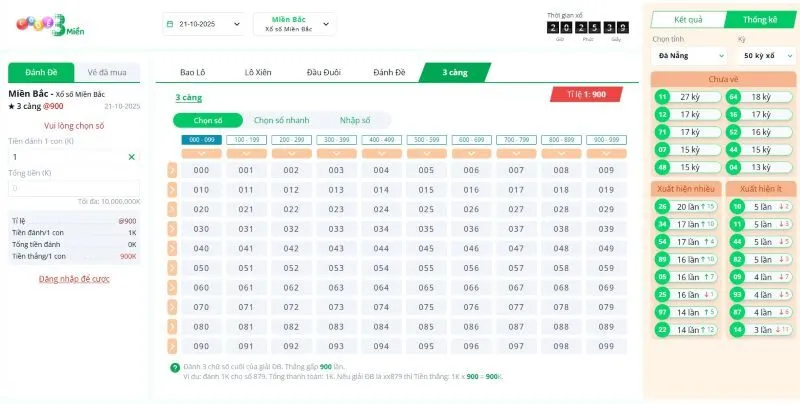The width and height of the screenshot is (800, 404).
Task: Toggle number 032 in the grid
Action: 291,229
